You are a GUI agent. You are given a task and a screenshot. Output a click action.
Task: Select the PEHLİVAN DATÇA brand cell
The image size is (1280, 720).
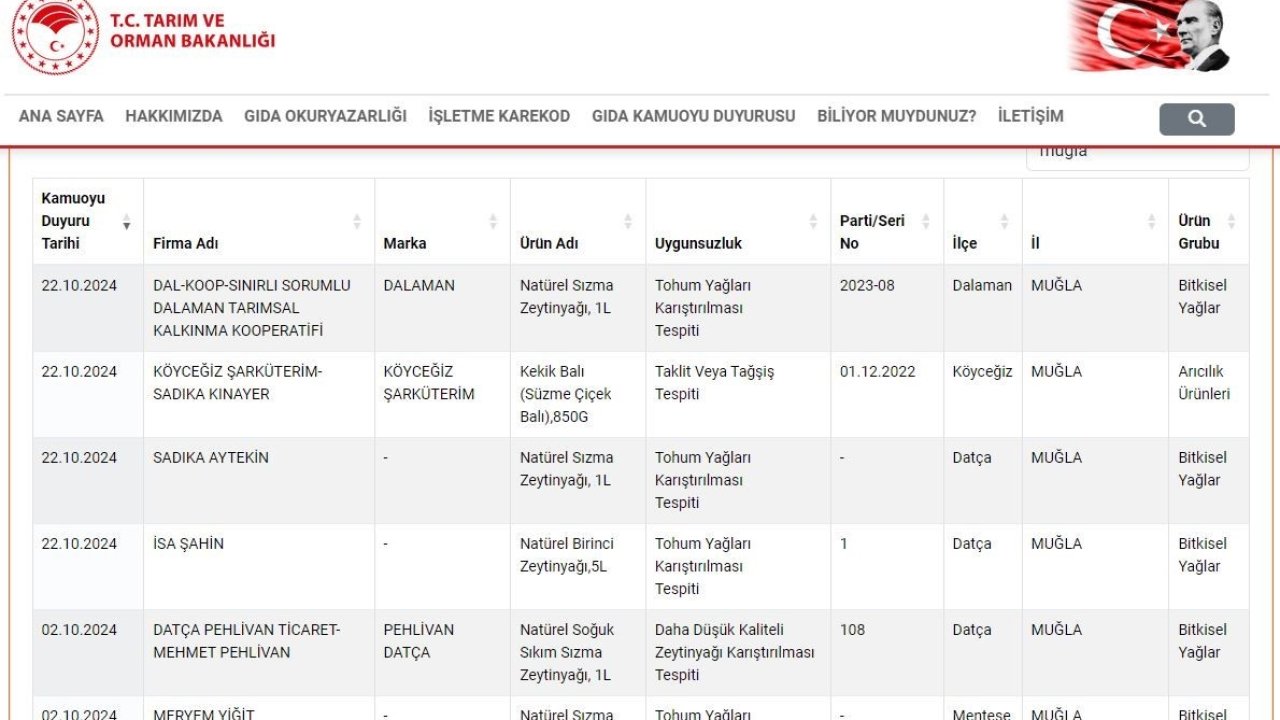[442, 652]
